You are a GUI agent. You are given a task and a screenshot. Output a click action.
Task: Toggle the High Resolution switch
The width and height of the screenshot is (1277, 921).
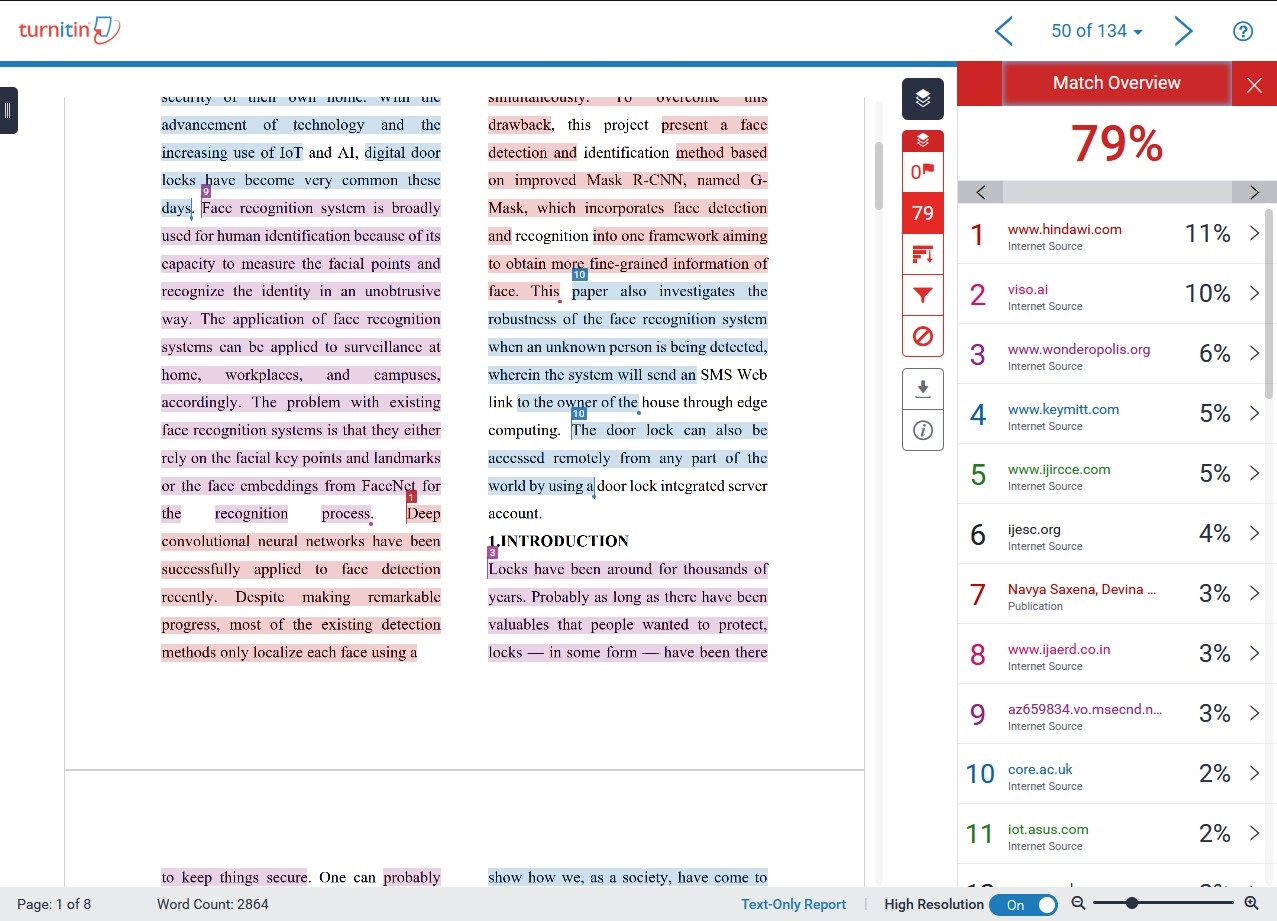(x=1023, y=904)
